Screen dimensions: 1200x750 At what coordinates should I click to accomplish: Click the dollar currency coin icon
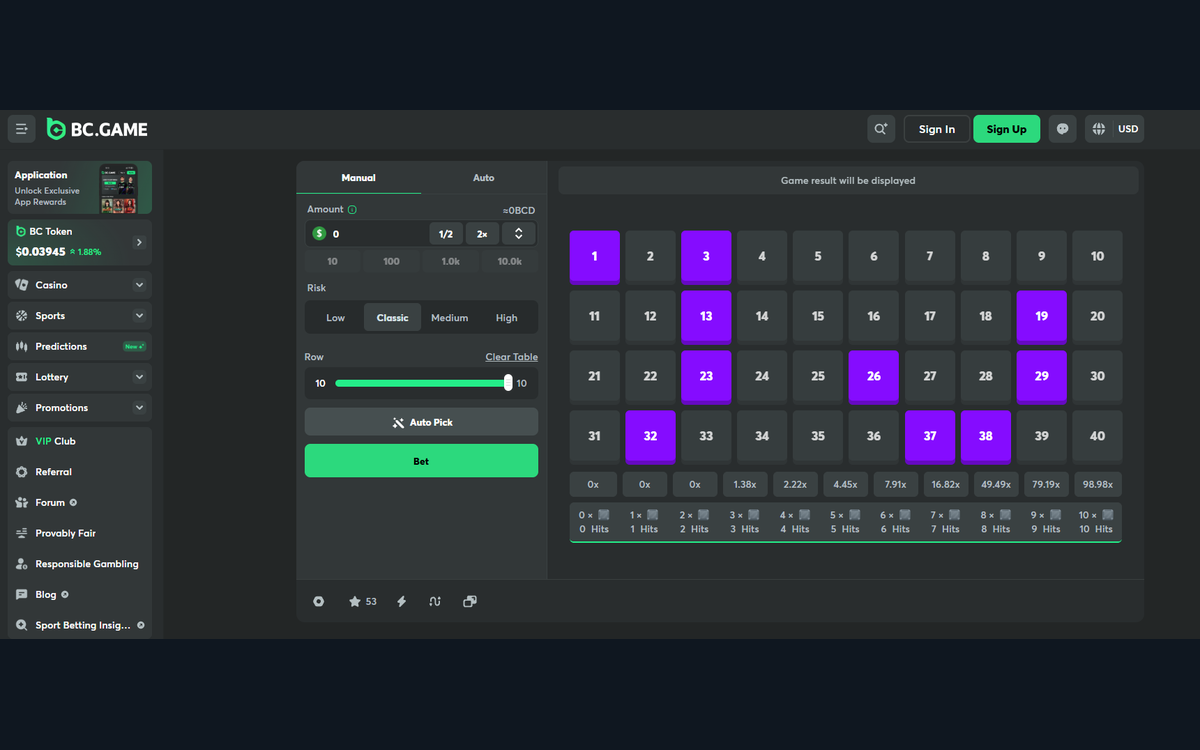tap(320, 233)
